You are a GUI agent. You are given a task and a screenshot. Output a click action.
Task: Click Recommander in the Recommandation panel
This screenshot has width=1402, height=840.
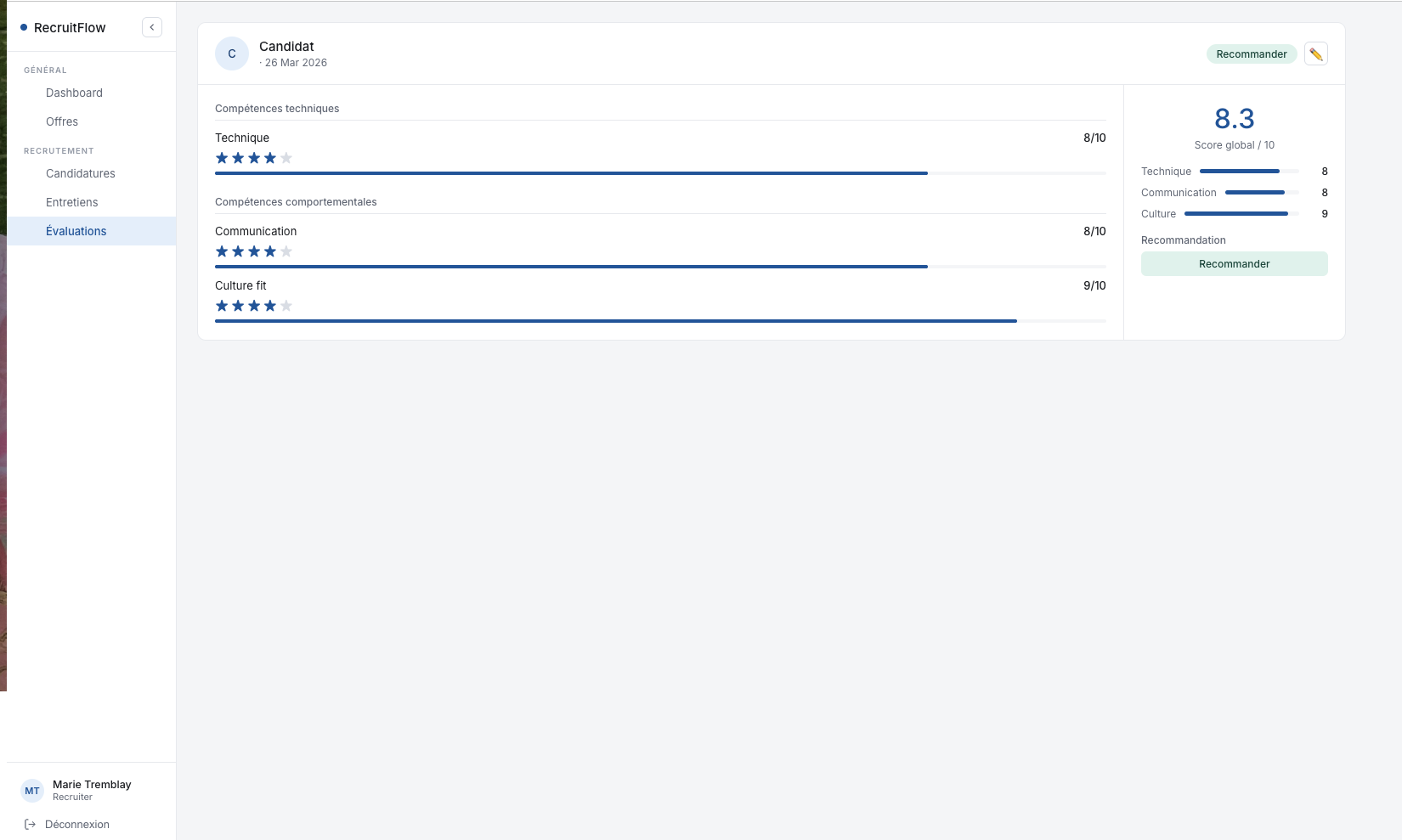[x=1234, y=263]
